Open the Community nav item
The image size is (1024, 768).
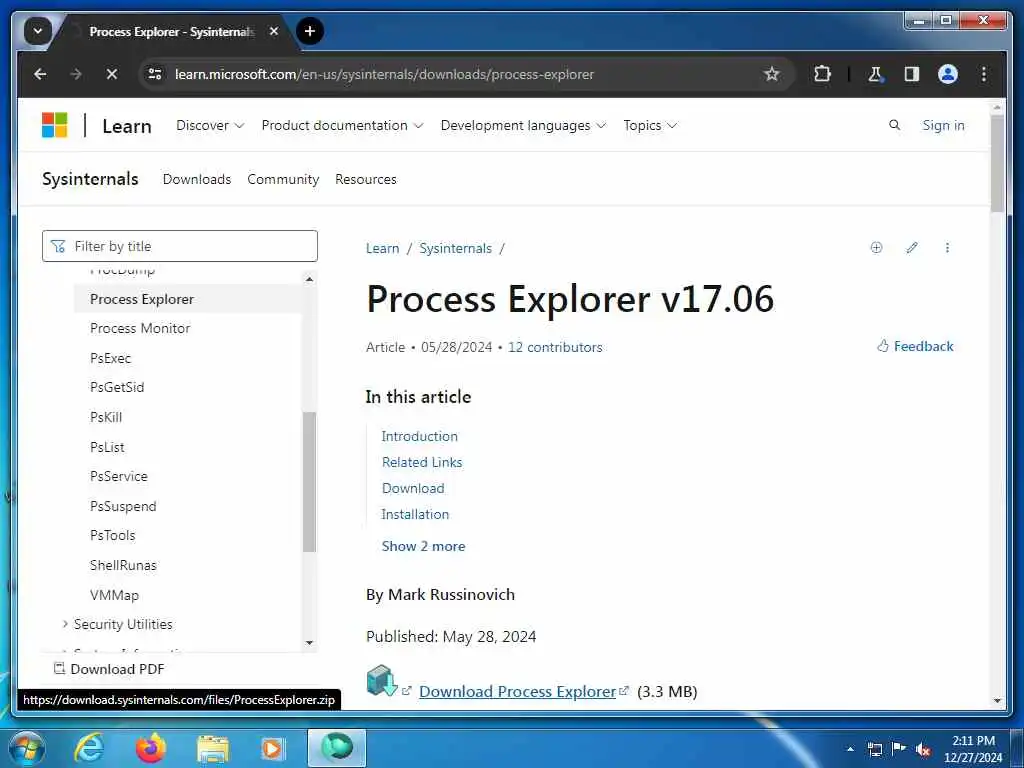(x=283, y=179)
